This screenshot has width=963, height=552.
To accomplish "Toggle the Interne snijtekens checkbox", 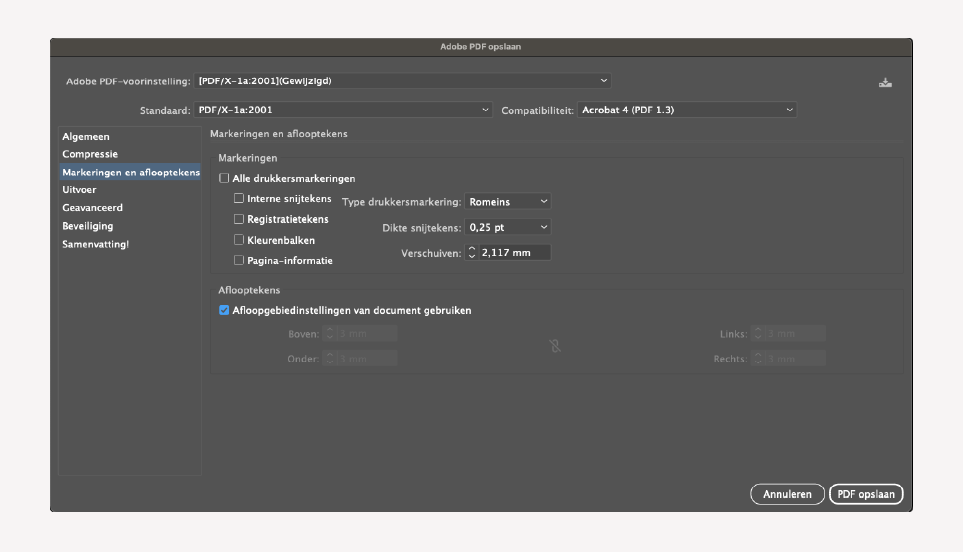I will (239, 199).
